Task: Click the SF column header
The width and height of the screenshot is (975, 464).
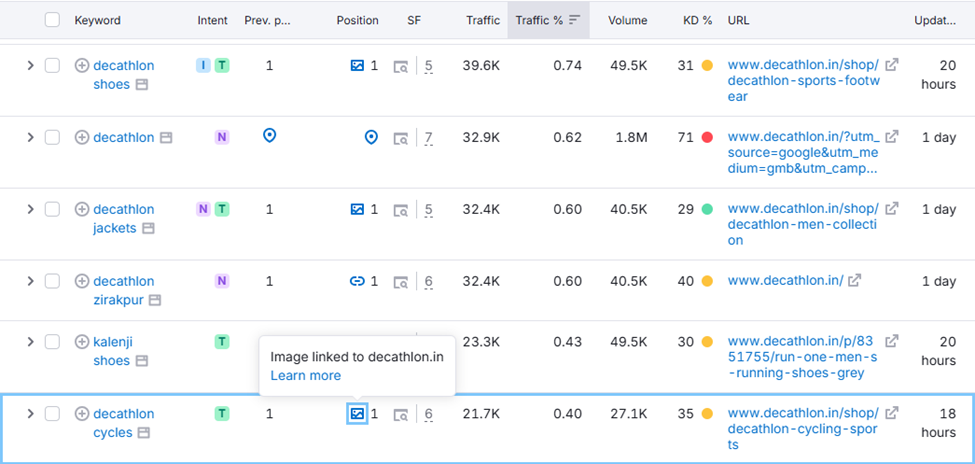Action: tap(414, 20)
